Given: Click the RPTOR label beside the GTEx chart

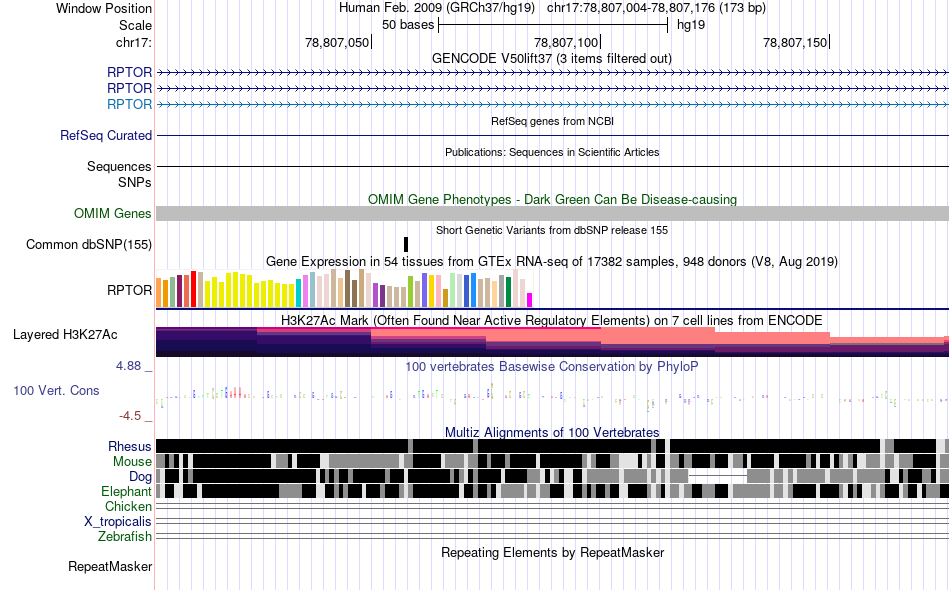Looking at the screenshot, I should [x=129, y=290].
